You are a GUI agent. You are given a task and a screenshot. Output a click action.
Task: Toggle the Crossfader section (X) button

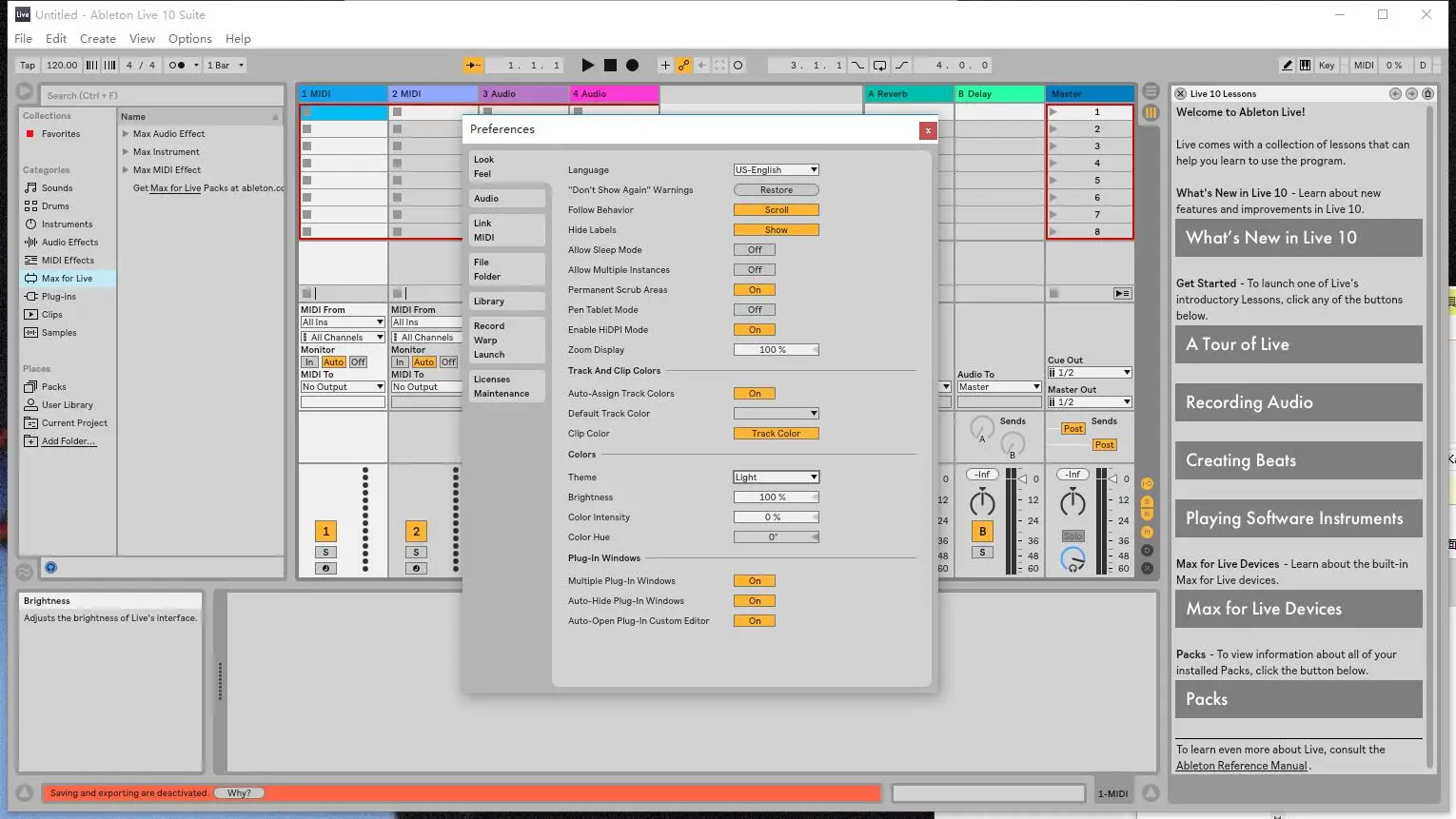tap(1147, 568)
